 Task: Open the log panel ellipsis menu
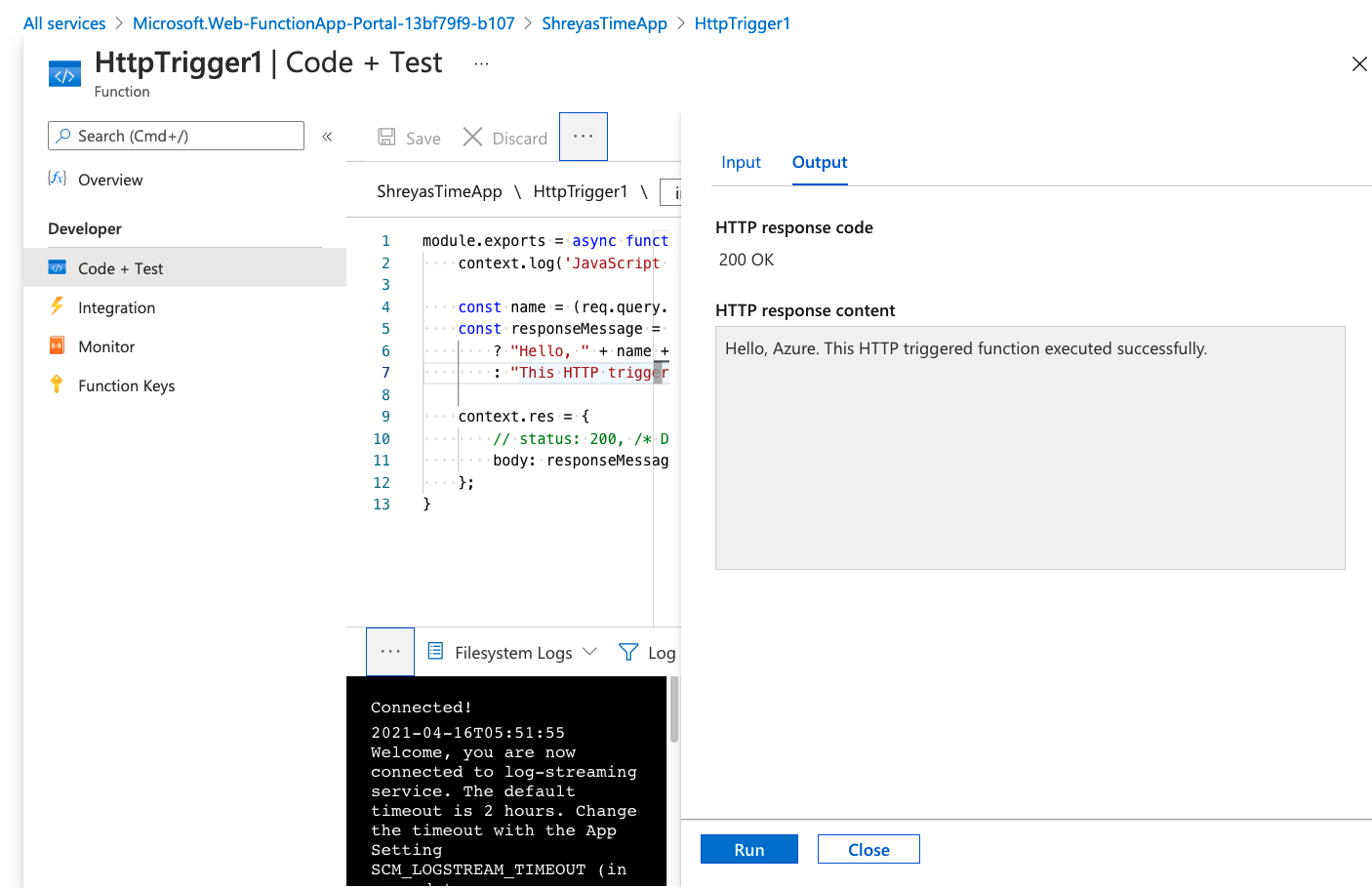click(x=390, y=651)
